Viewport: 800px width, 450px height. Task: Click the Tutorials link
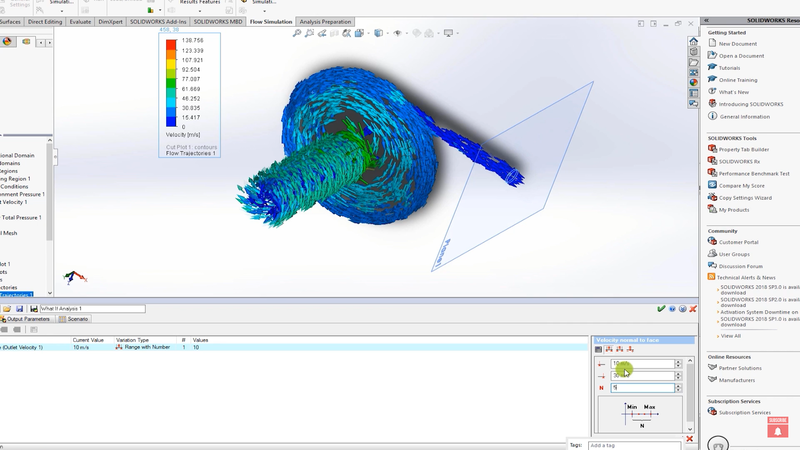tap(731, 68)
